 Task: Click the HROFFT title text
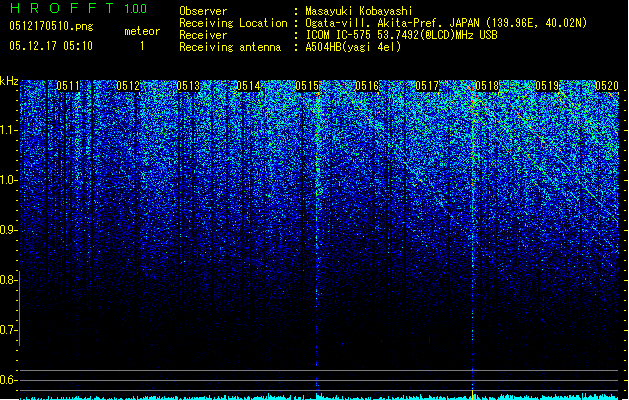63,8
